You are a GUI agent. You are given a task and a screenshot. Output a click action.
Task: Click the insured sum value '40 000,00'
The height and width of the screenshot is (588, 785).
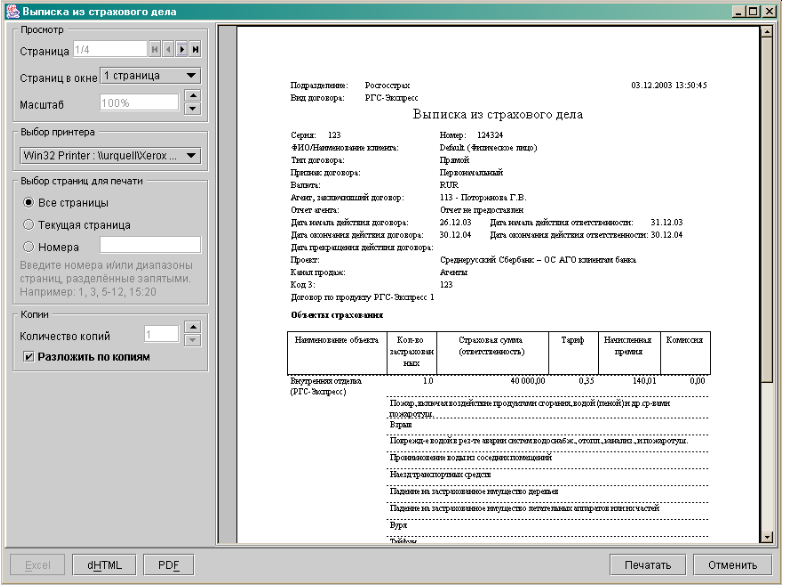(528, 381)
